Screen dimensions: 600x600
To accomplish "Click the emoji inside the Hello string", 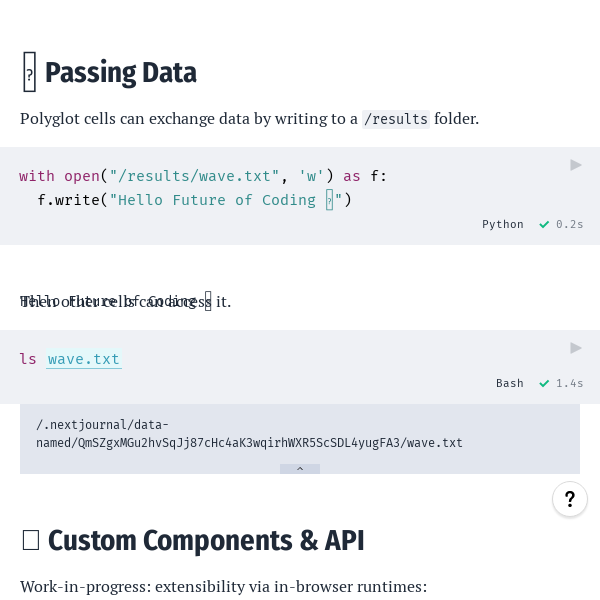I will [329, 200].
